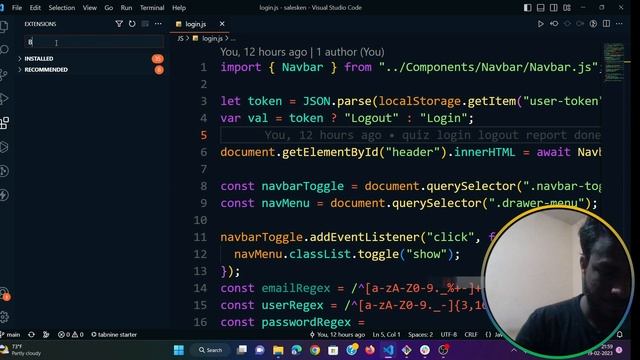Toggle the bottom panel visibility
The width and height of the screenshot is (640, 360).
click(541, 8)
